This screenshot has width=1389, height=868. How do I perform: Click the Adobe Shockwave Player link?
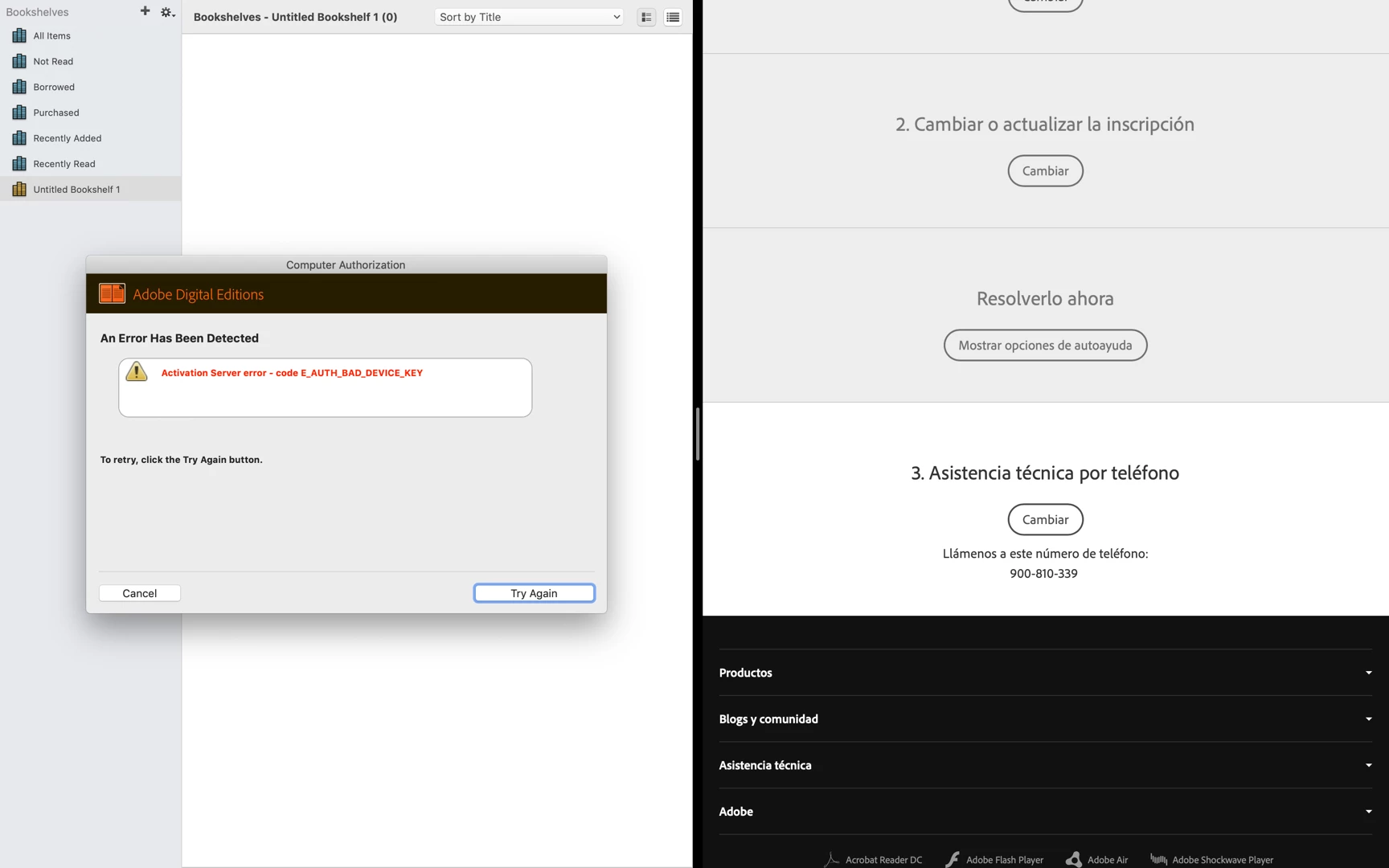click(1223, 860)
